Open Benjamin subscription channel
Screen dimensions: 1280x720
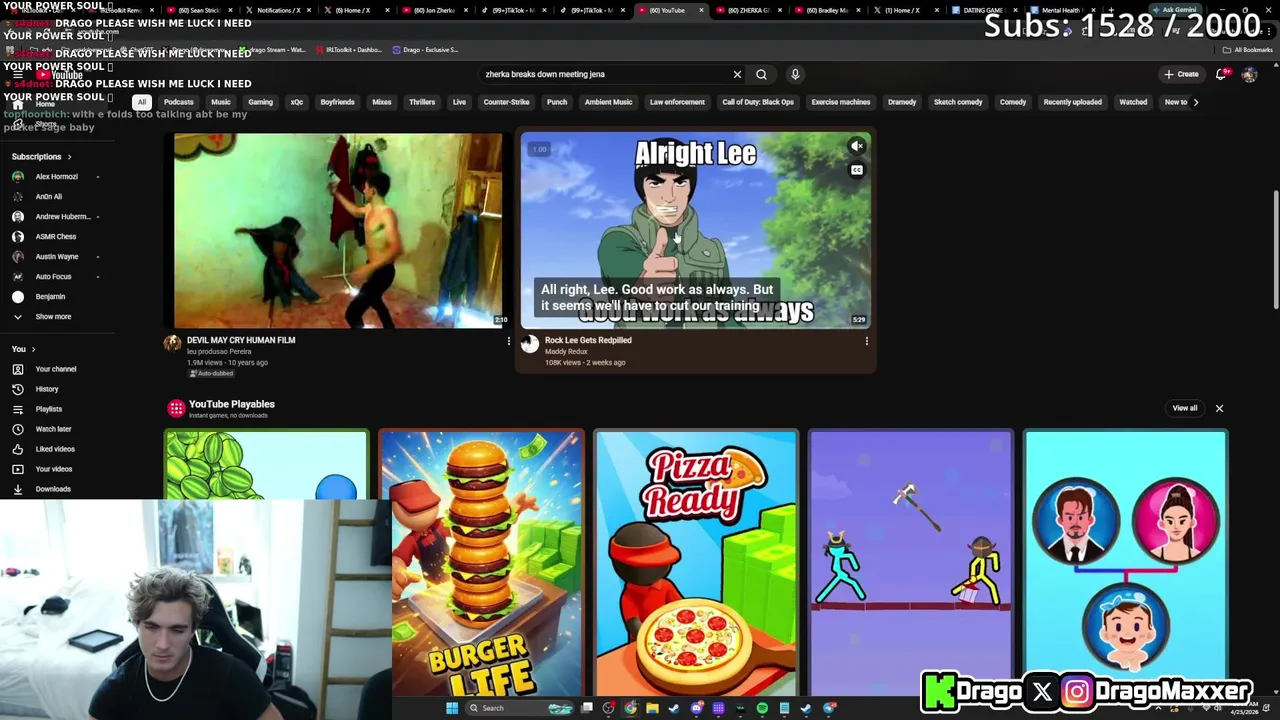click(x=55, y=296)
